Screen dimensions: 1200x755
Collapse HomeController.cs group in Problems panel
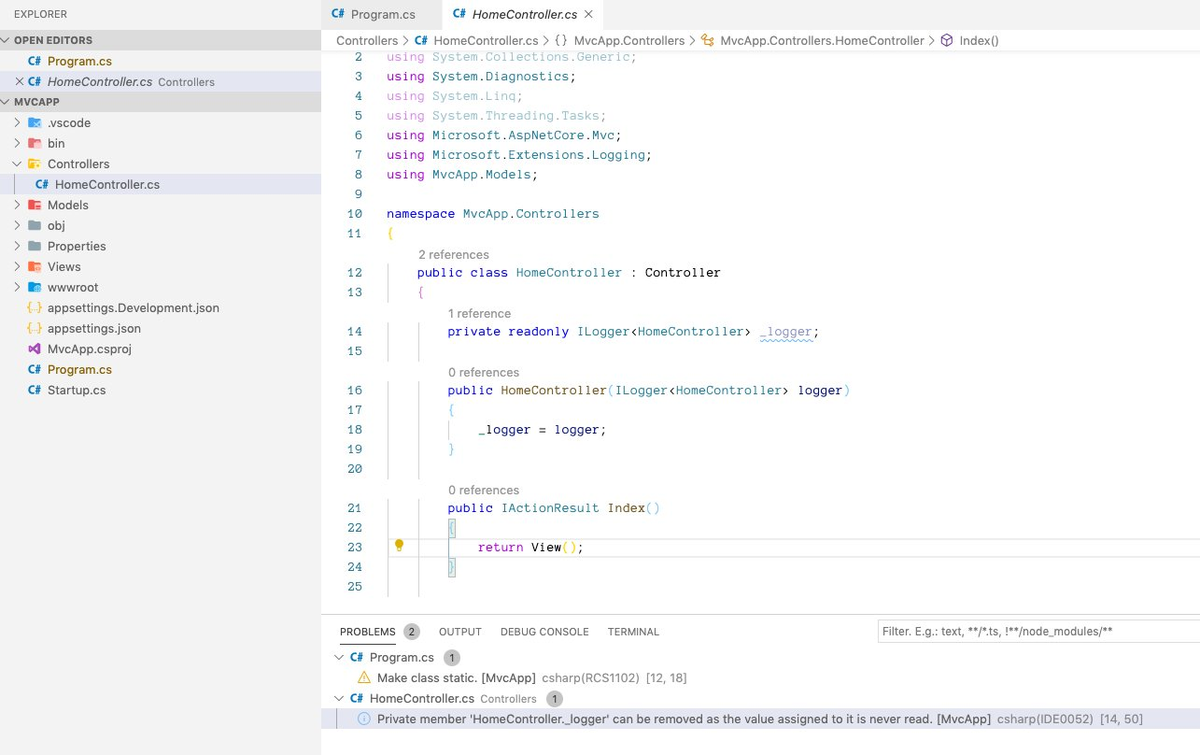[338, 698]
